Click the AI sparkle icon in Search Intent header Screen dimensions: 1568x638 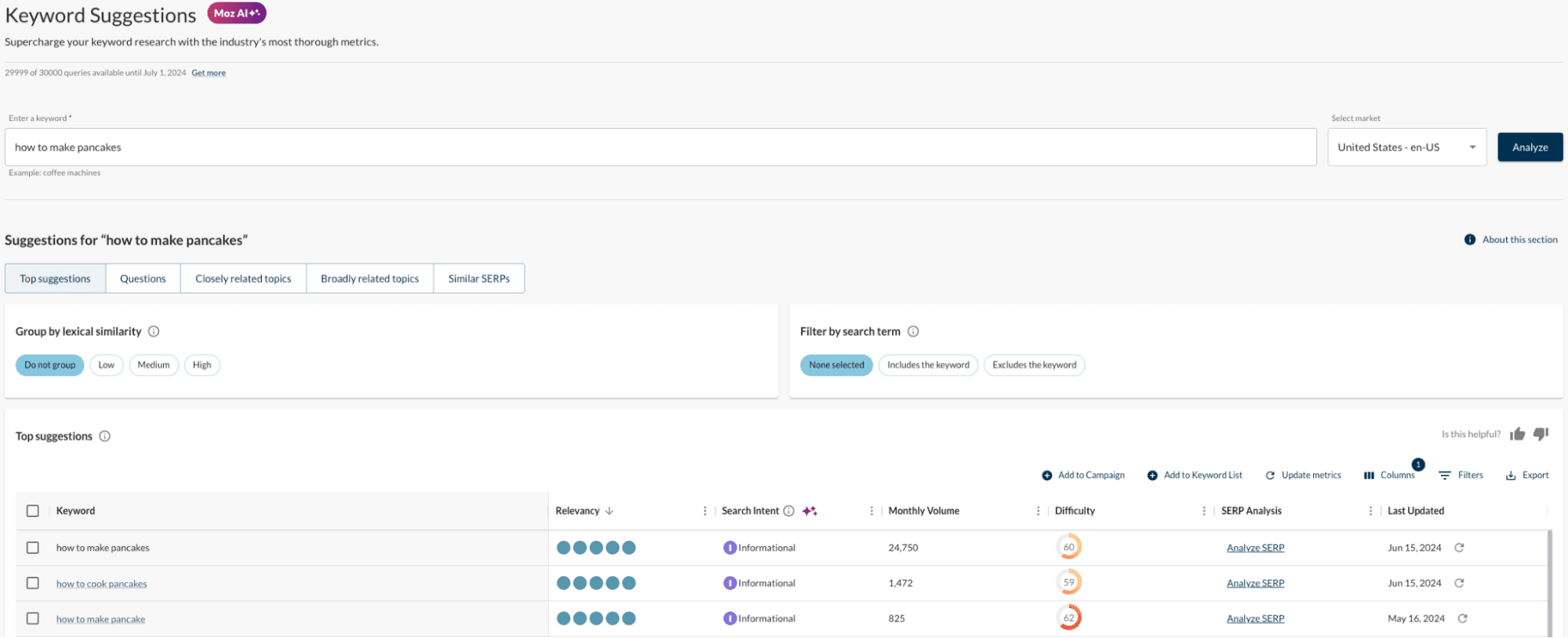pyautogui.click(x=809, y=511)
